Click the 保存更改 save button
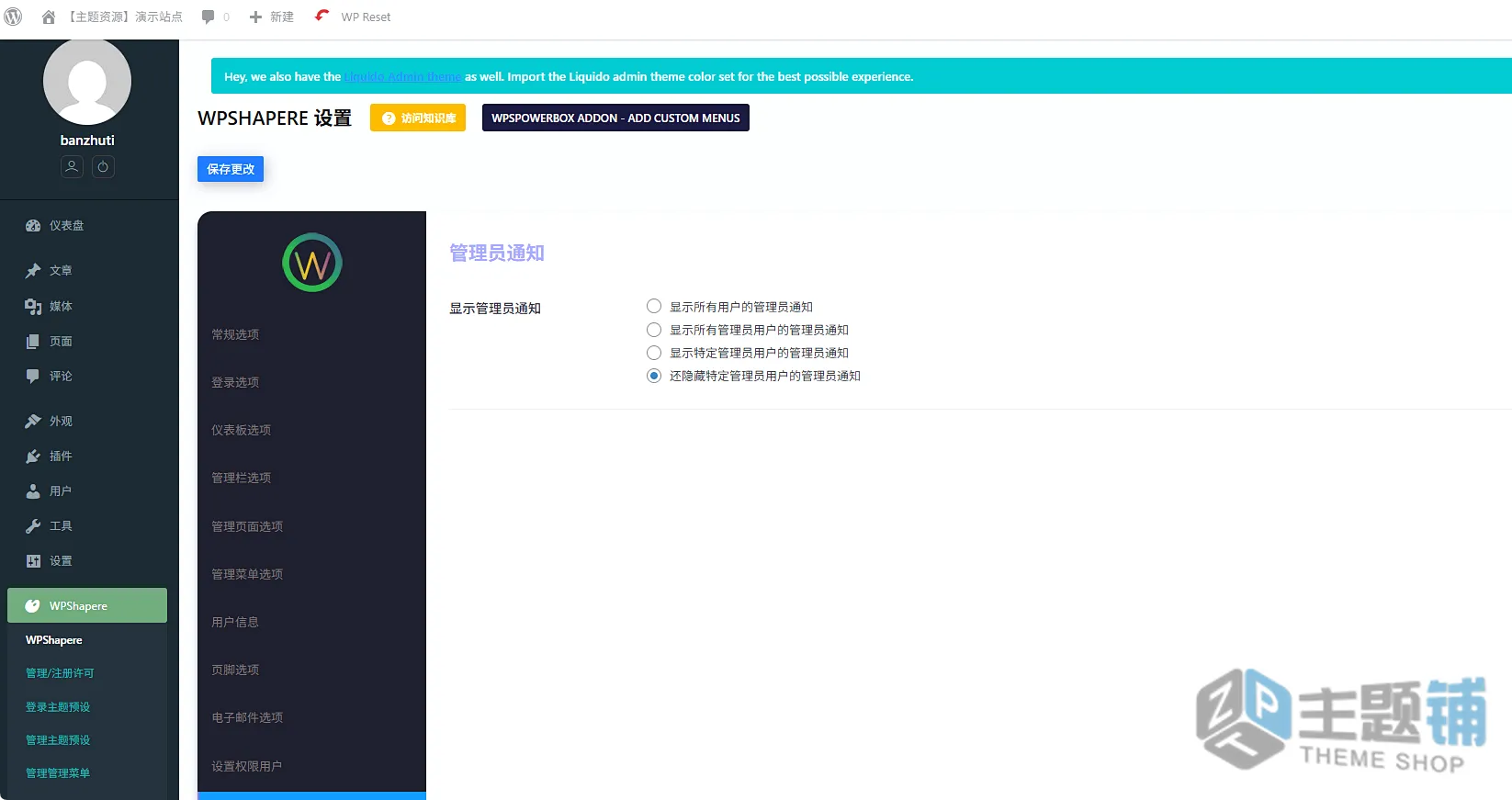This screenshot has width=1512, height=800. pos(231,169)
